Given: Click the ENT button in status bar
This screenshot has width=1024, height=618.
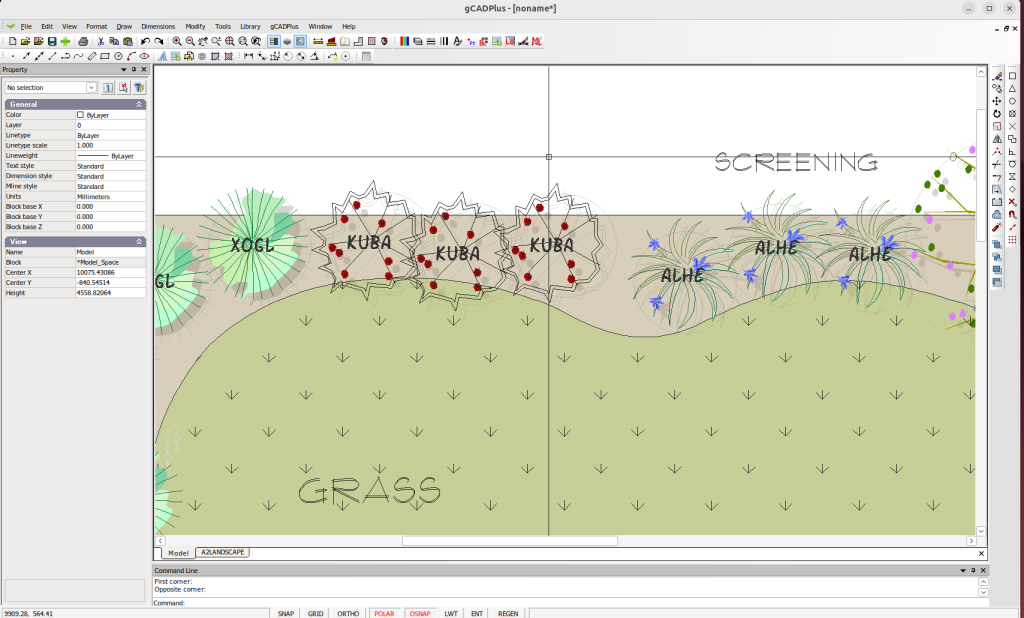Looking at the screenshot, I should 477,613.
